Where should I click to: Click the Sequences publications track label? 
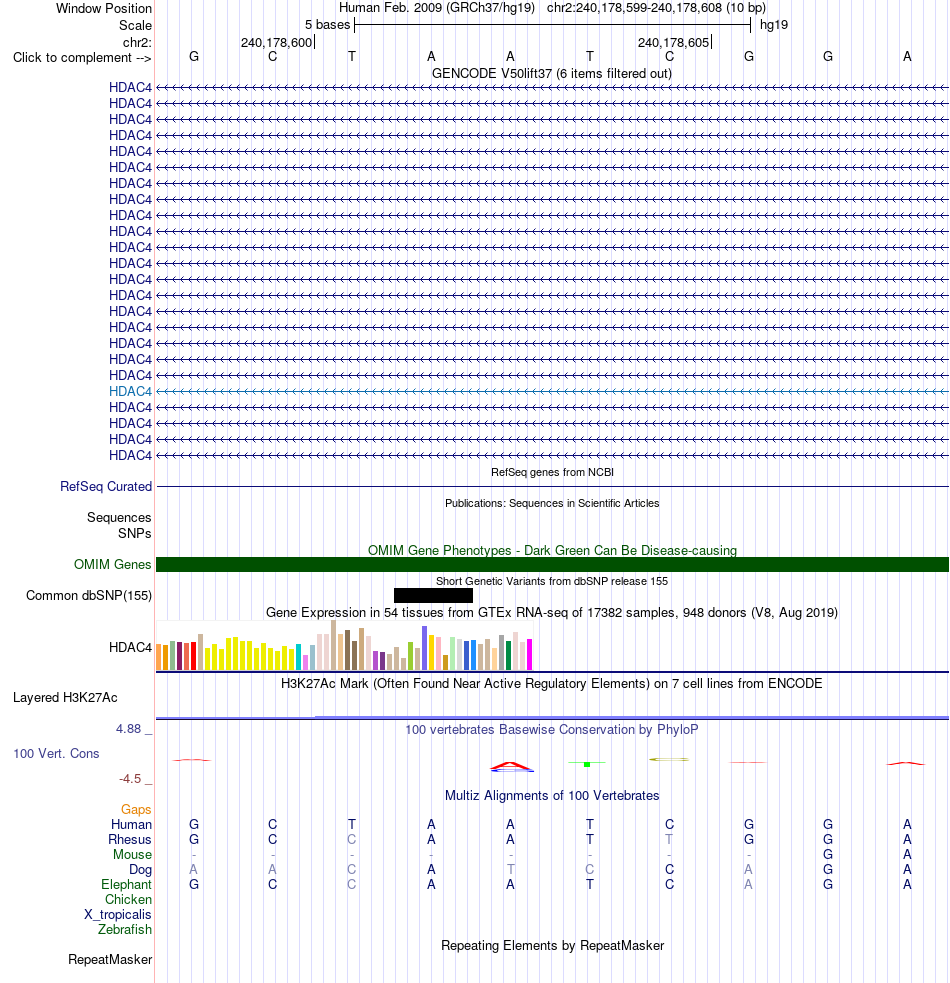tap(119, 518)
